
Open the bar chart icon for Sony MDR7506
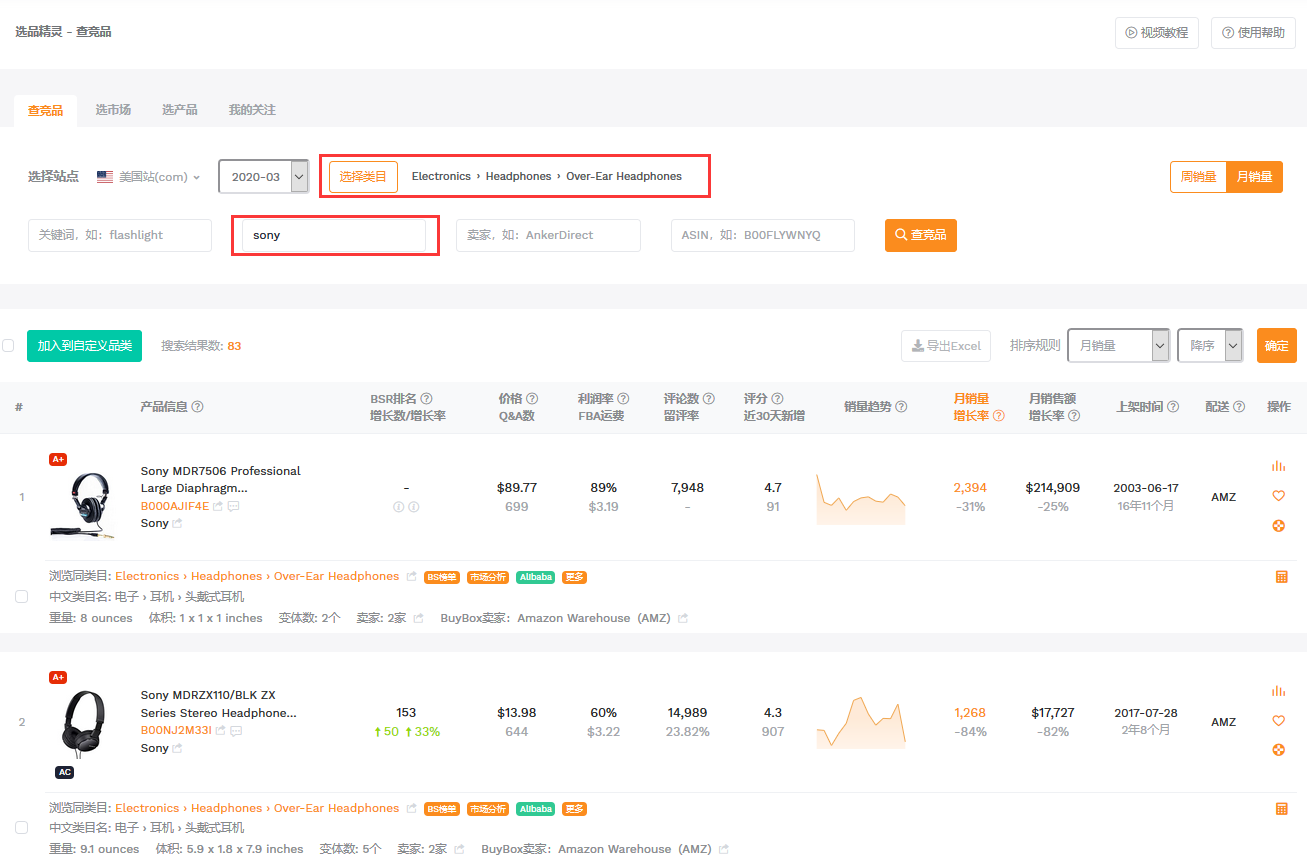[x=1278, y=466]
